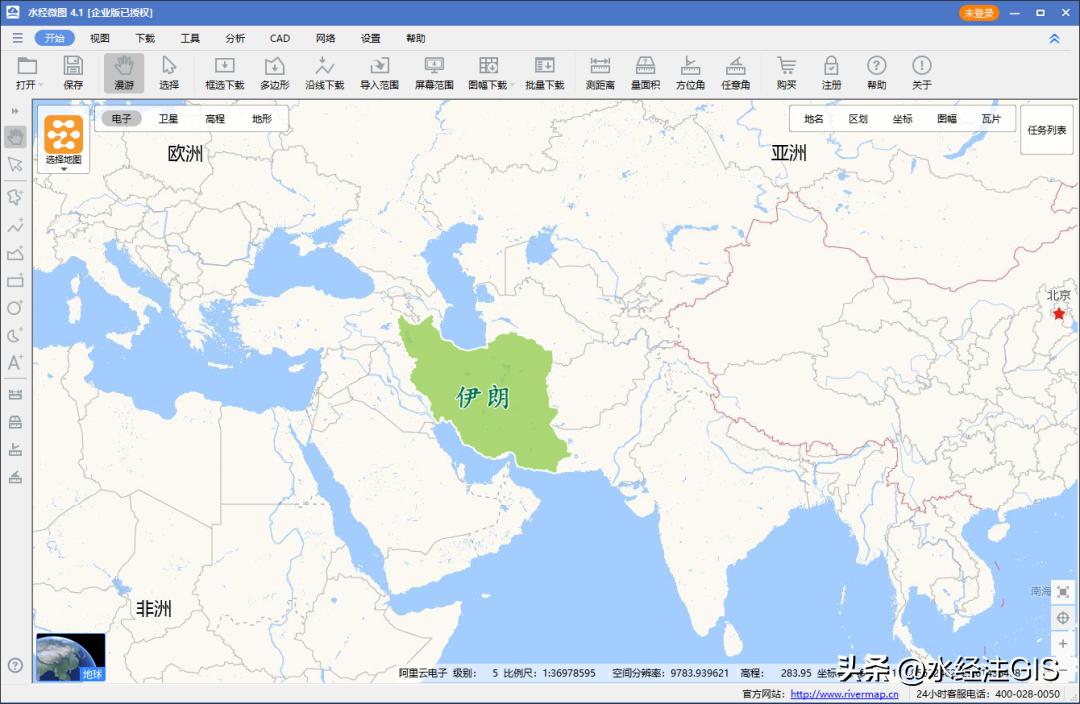The height and width of the screenshot is (704, 1080).
Task: Toggle the 地名 place name overlay
Action: [x=813, y=118]
